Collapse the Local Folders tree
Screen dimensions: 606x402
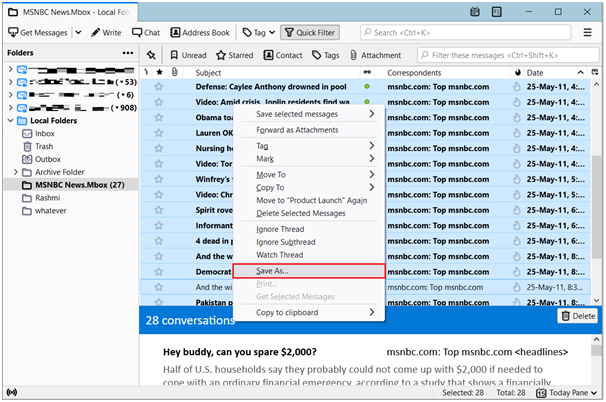[10, 121]
